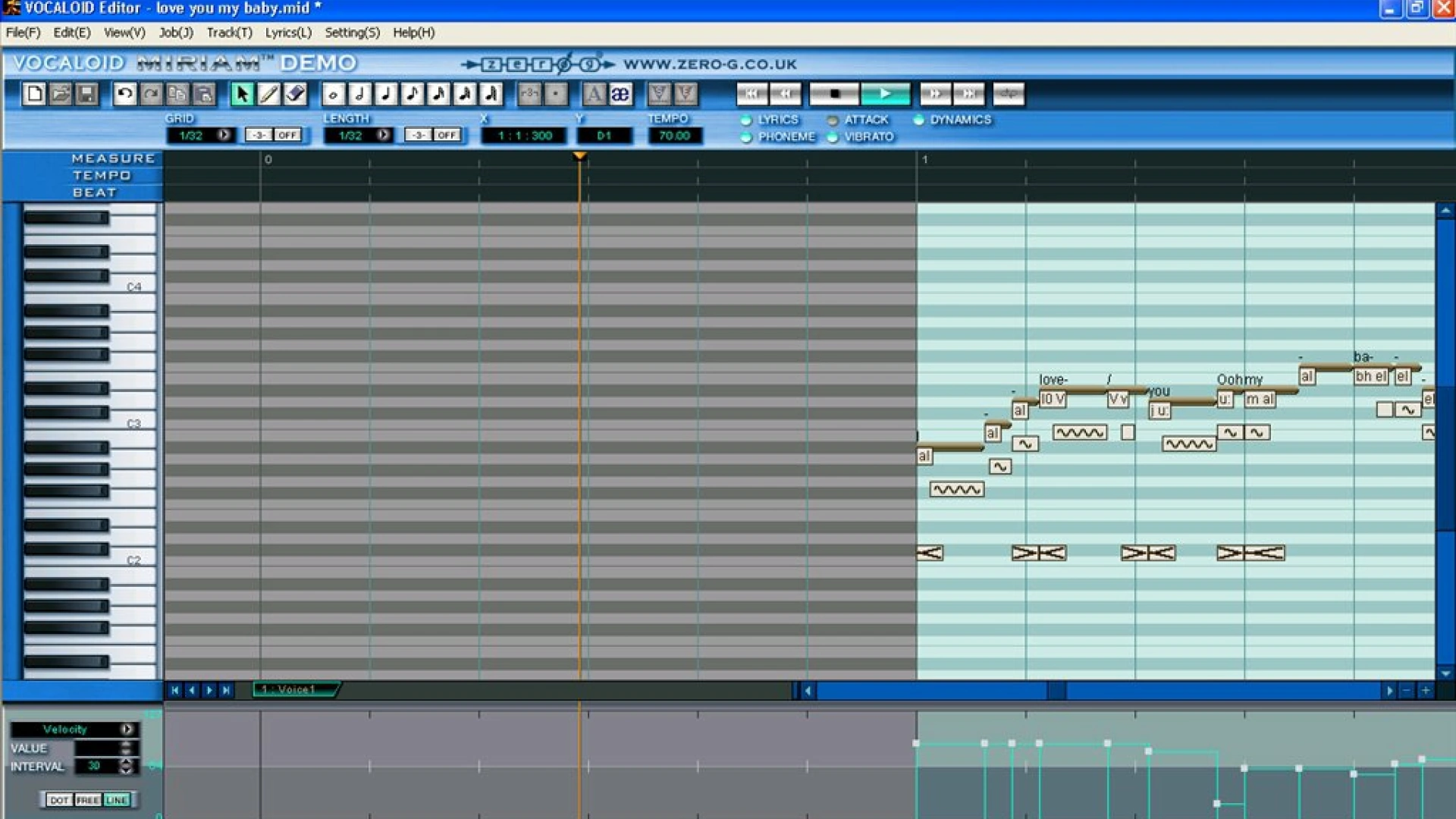Stop playback
The image size is (1456, 819).
tap(833, 94)
